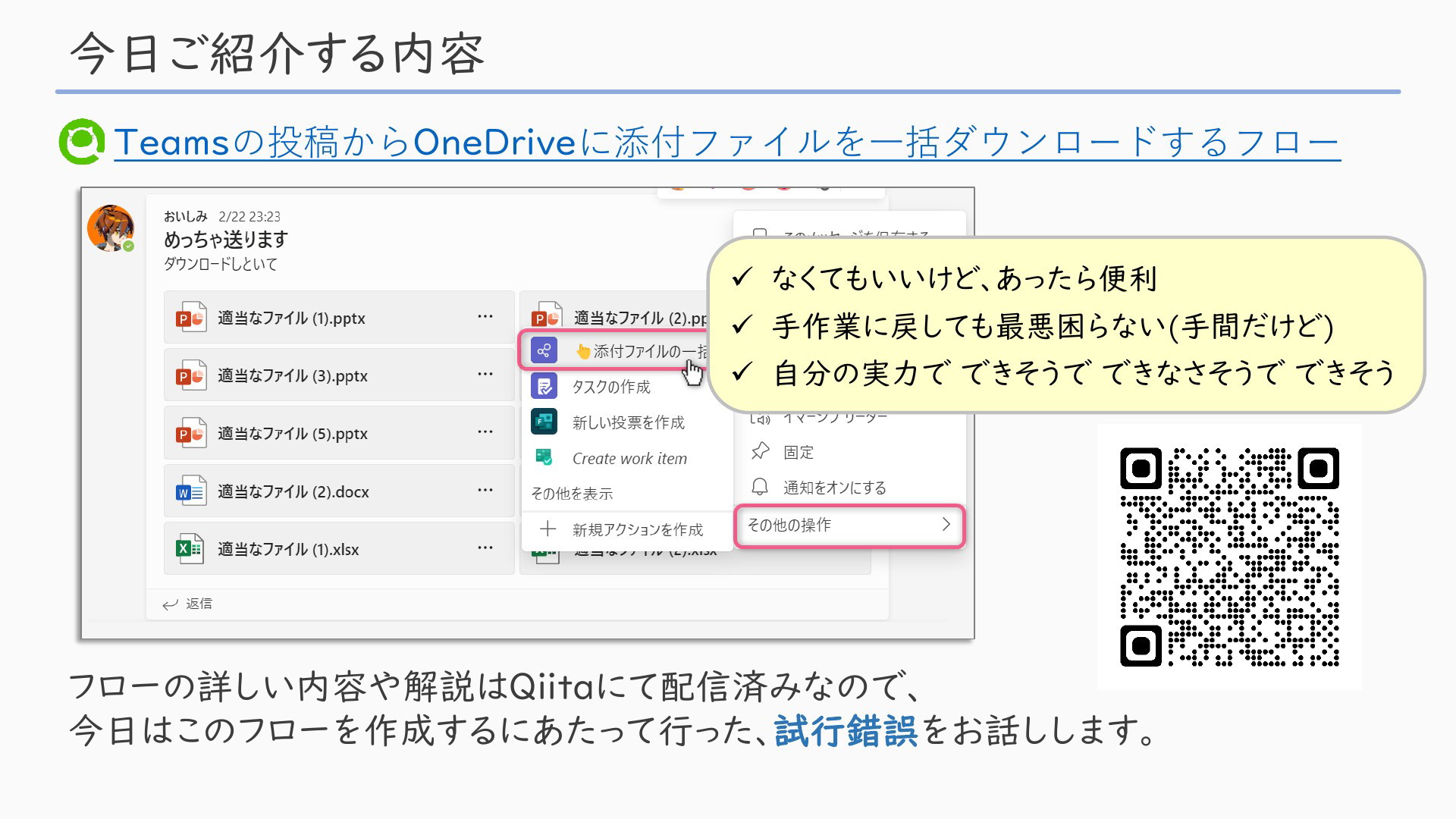1456x819 pixels.
Task: Open the Teams to OneDrive flow title link
Action: click(726, 142)
